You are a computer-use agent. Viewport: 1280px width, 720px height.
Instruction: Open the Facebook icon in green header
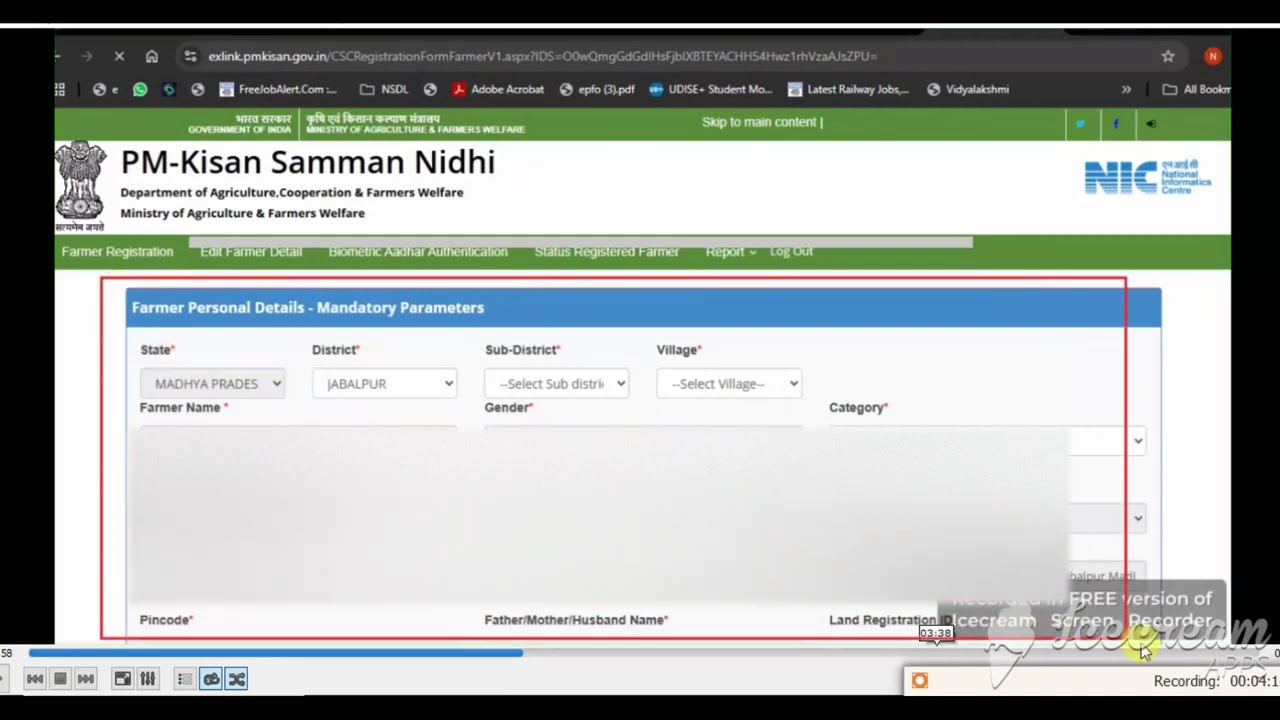[x=1116, y=124]
